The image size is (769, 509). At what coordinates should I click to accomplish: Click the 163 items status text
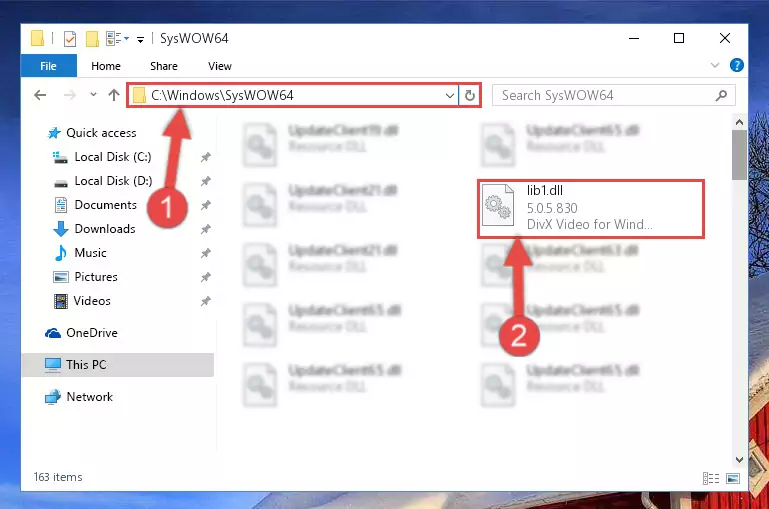pos(58,477)
